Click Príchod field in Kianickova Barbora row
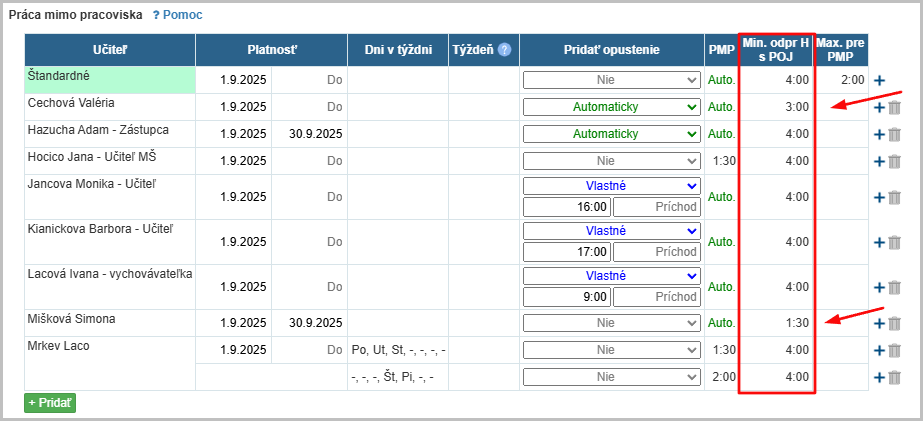The image size is (923, 421). coord(656,252)
